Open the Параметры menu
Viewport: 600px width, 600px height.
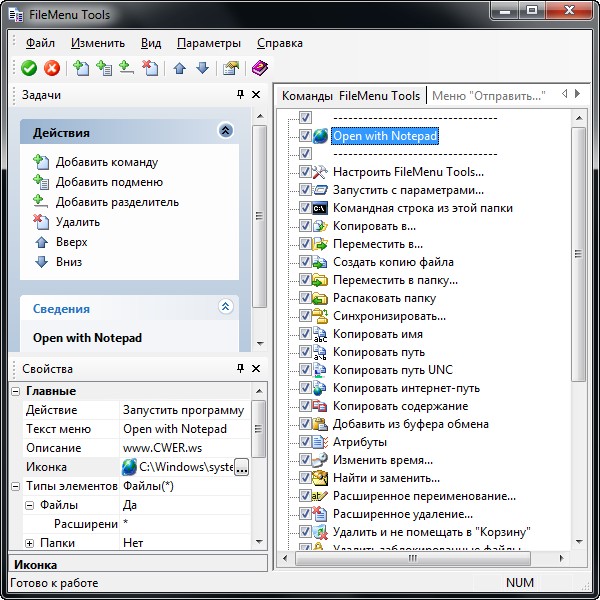click(x=209, y=43)
